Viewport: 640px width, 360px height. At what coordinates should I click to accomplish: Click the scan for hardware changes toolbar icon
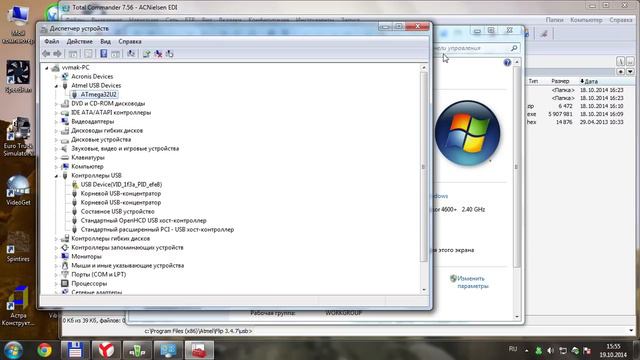pos(131,53)
